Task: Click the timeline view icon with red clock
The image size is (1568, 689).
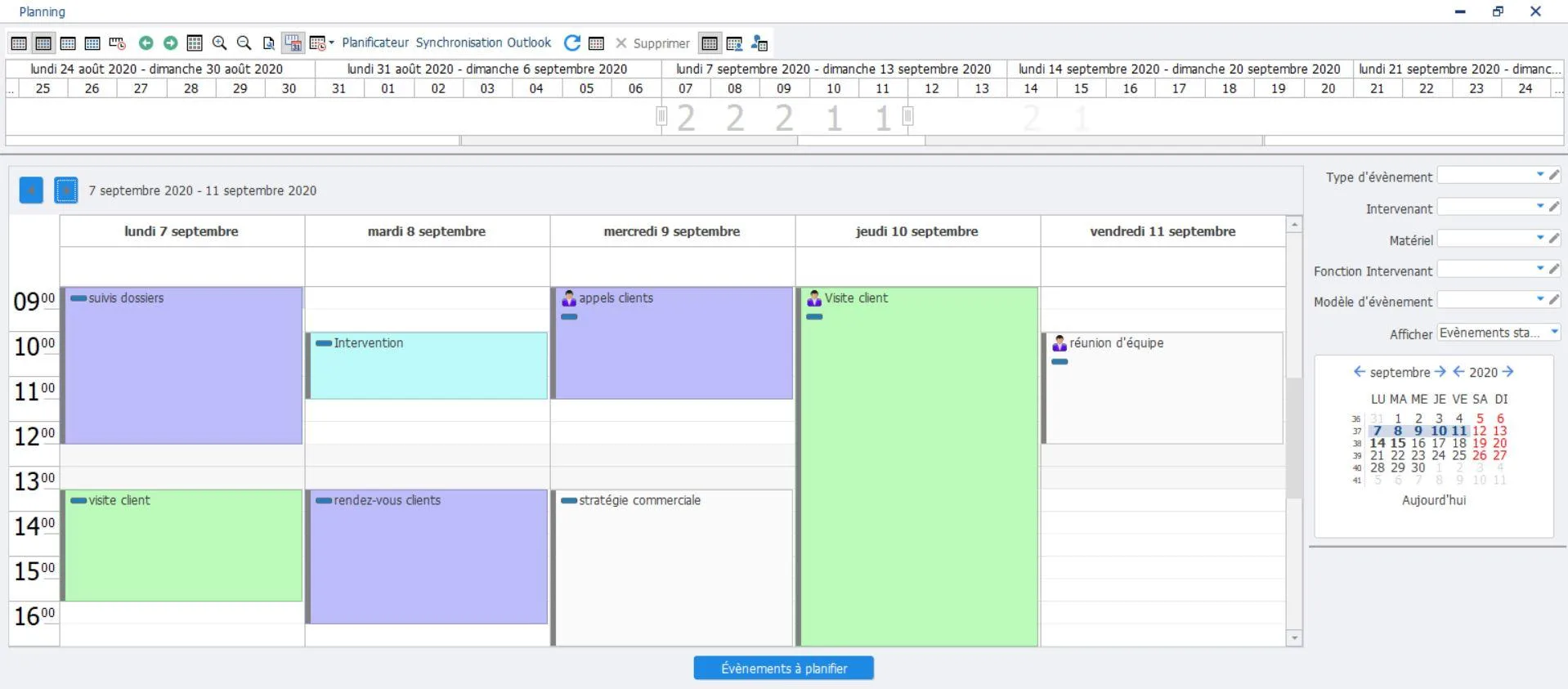Action: pos(117,43)
